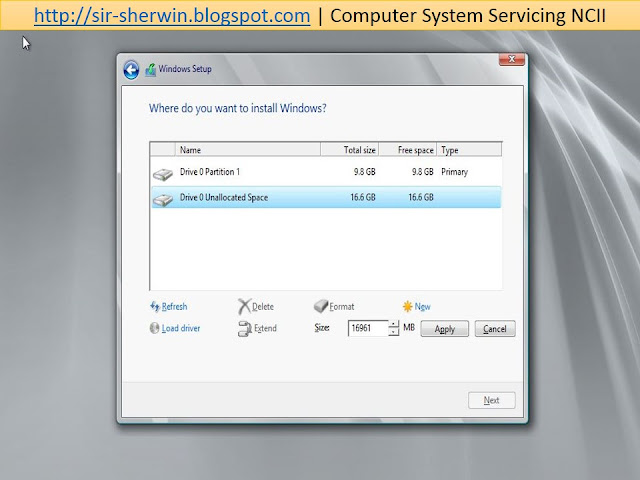640x480 pixels.
Task: Cancel the partition creation
Action: click(495, 329)
